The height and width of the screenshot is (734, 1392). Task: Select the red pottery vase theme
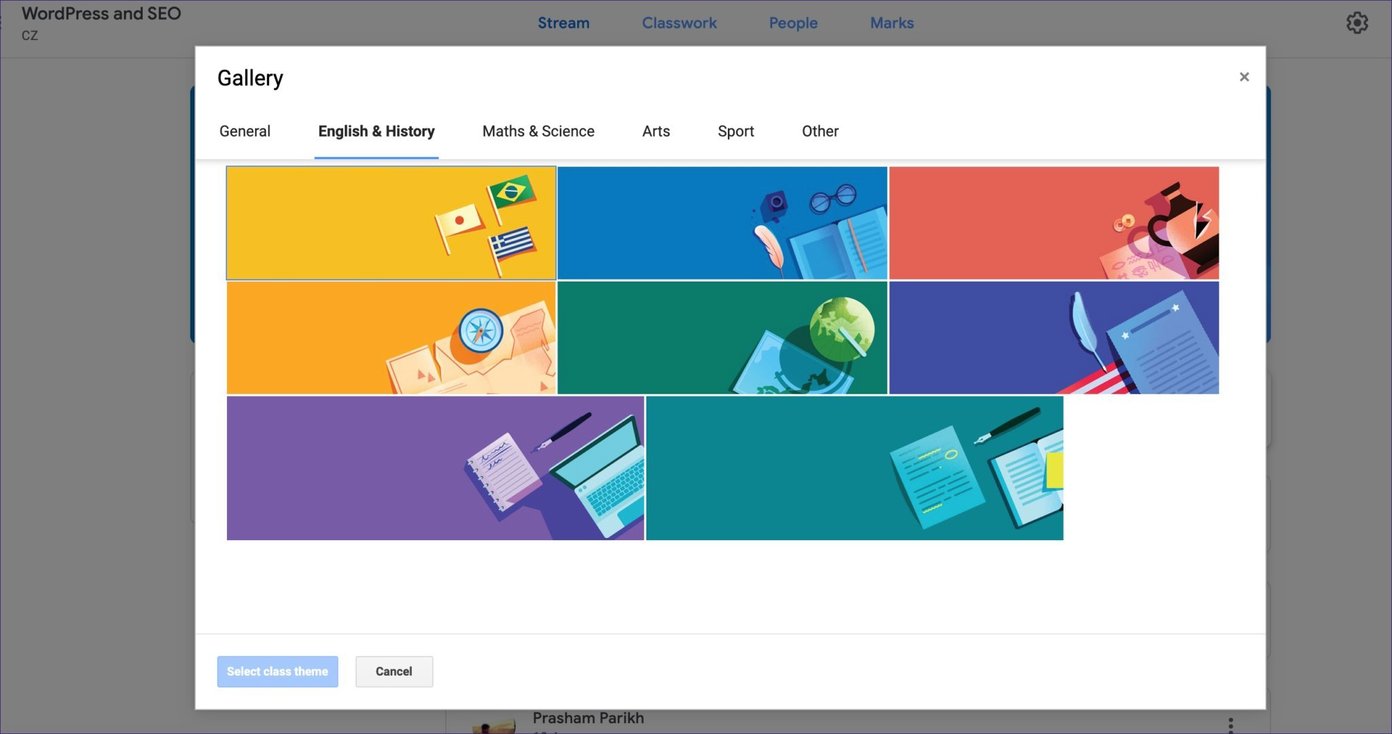pos(1054,223)
